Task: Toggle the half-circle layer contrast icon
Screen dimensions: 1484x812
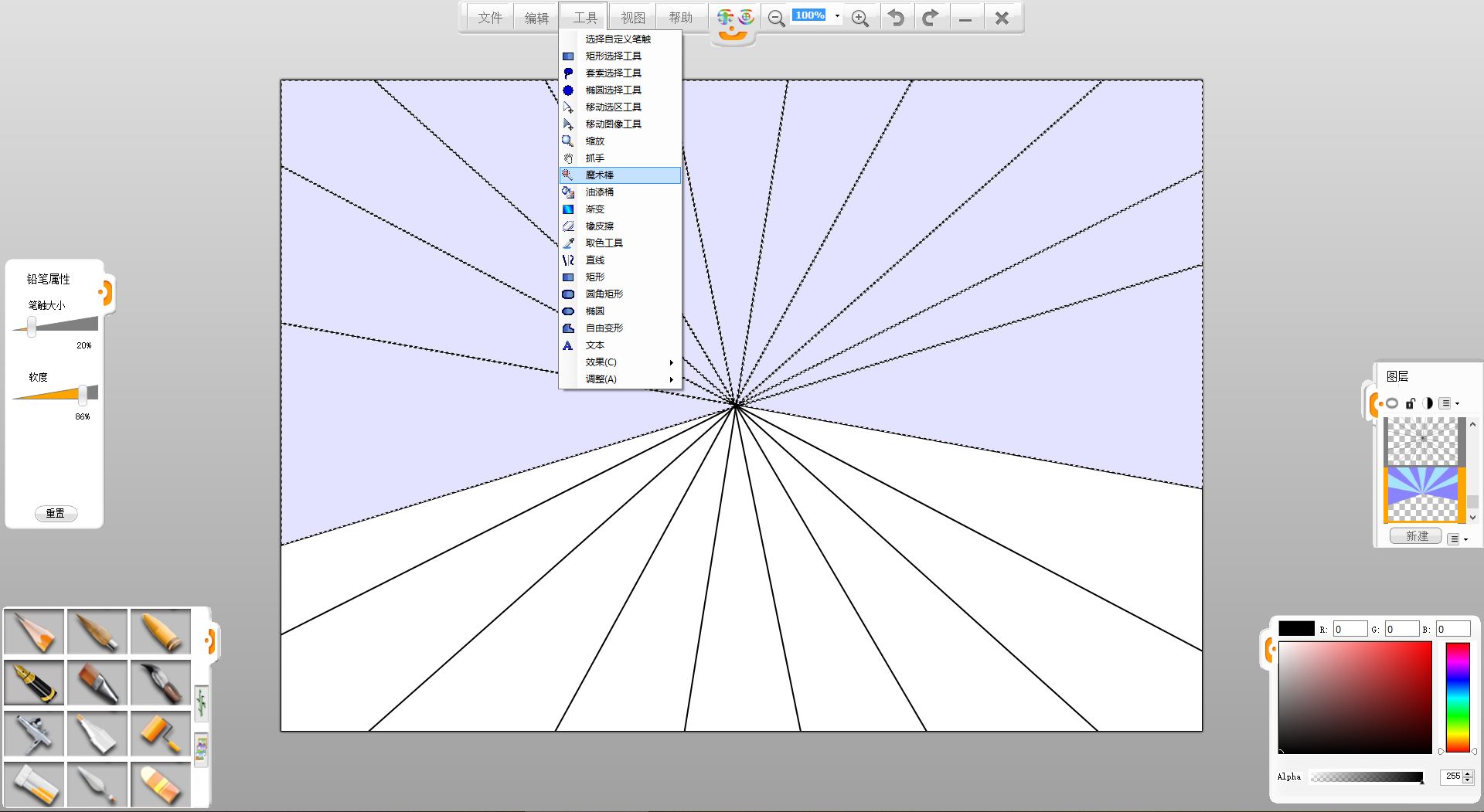Action: pyautogui.click(x=1428, y=403)
